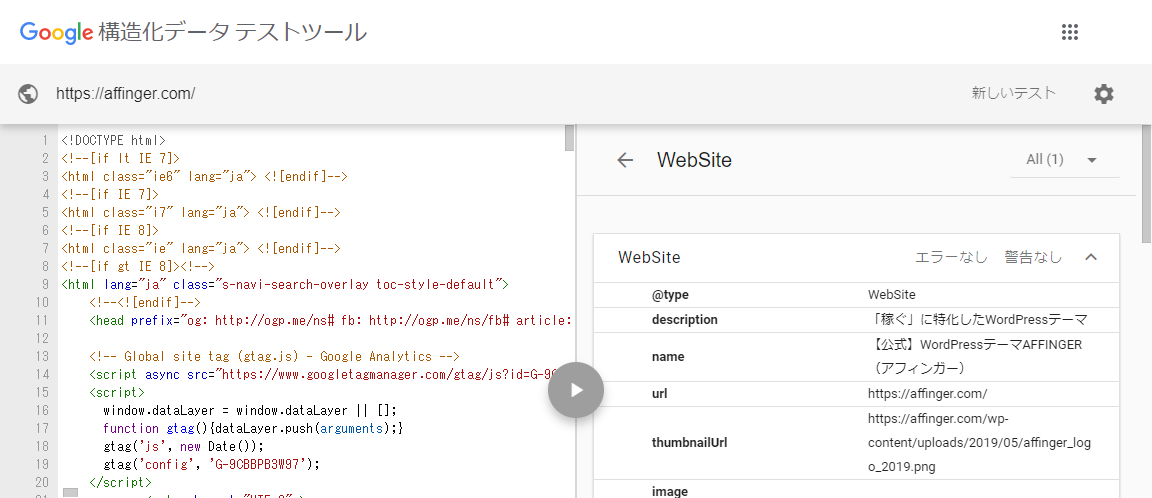Click the fold marker at code line 21
The image size is (1152, 498).
[x=70, y=492]
